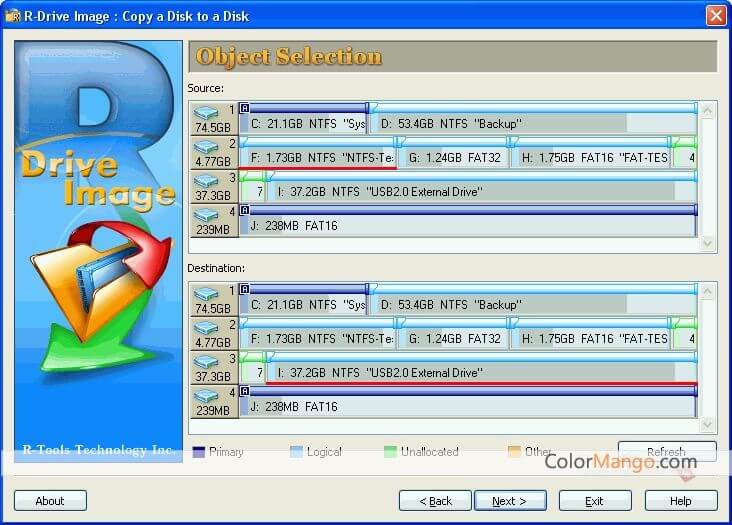Select unallocated space at end of source disk 2
732x525 pixels.
pyautogui.click(x=684, y=153)
